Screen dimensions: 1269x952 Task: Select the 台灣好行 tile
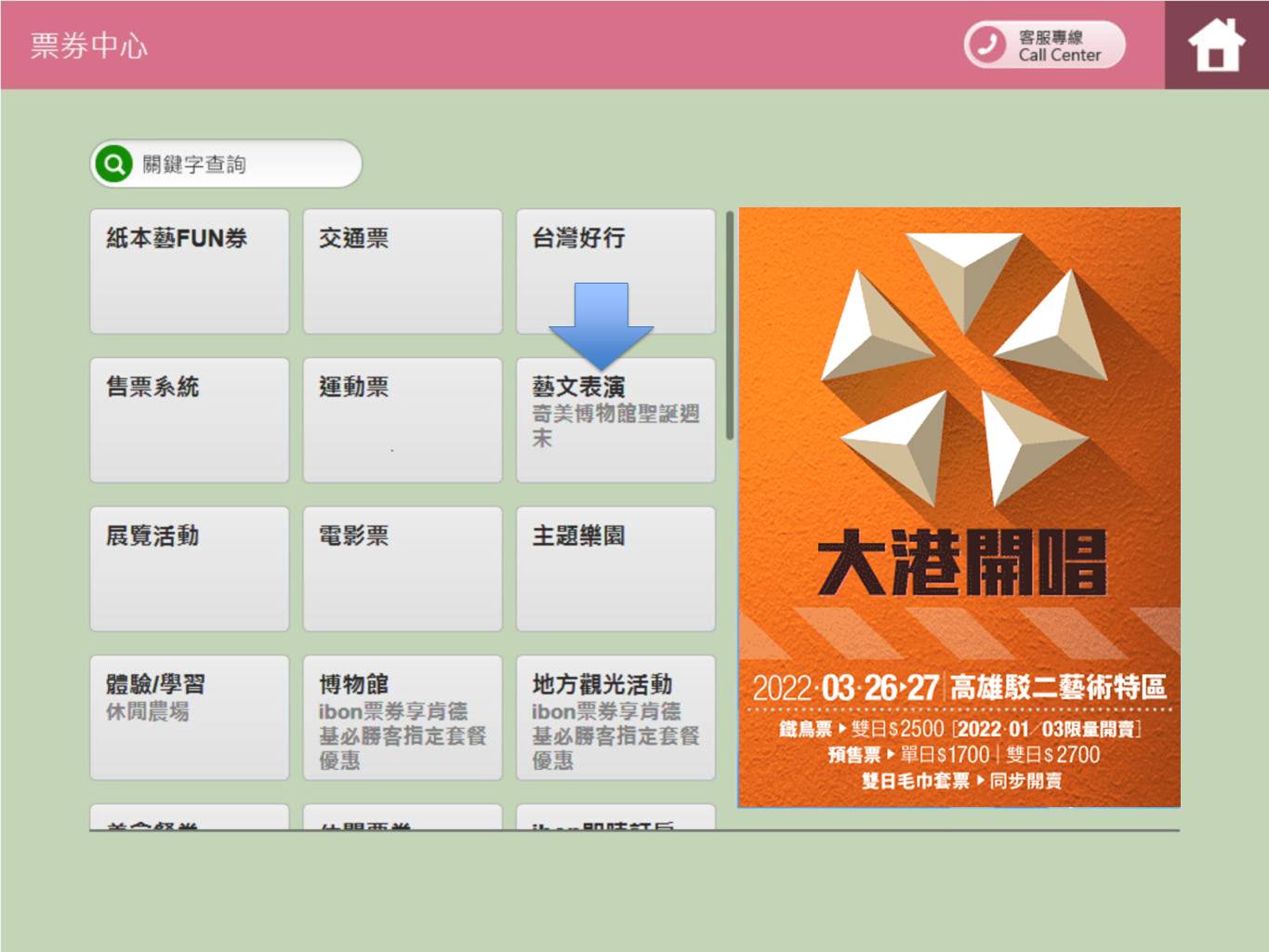615,271
